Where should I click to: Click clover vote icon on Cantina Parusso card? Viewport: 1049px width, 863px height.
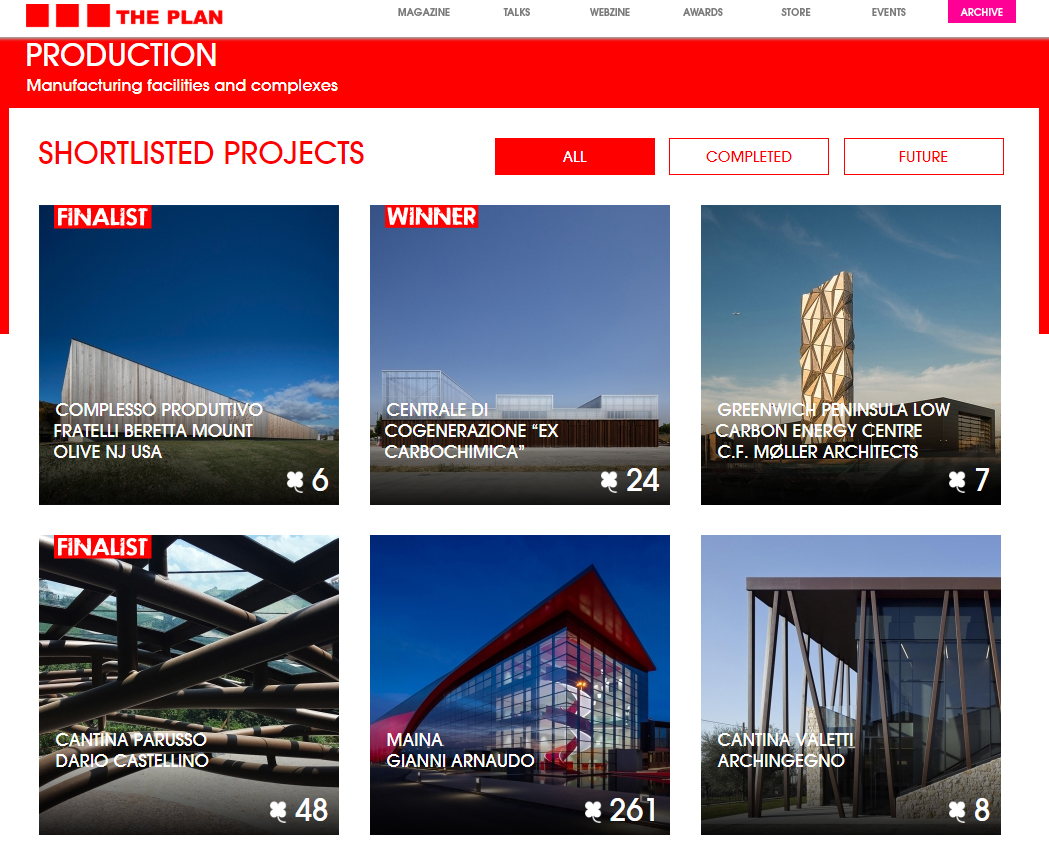click(x=279, y=810)
